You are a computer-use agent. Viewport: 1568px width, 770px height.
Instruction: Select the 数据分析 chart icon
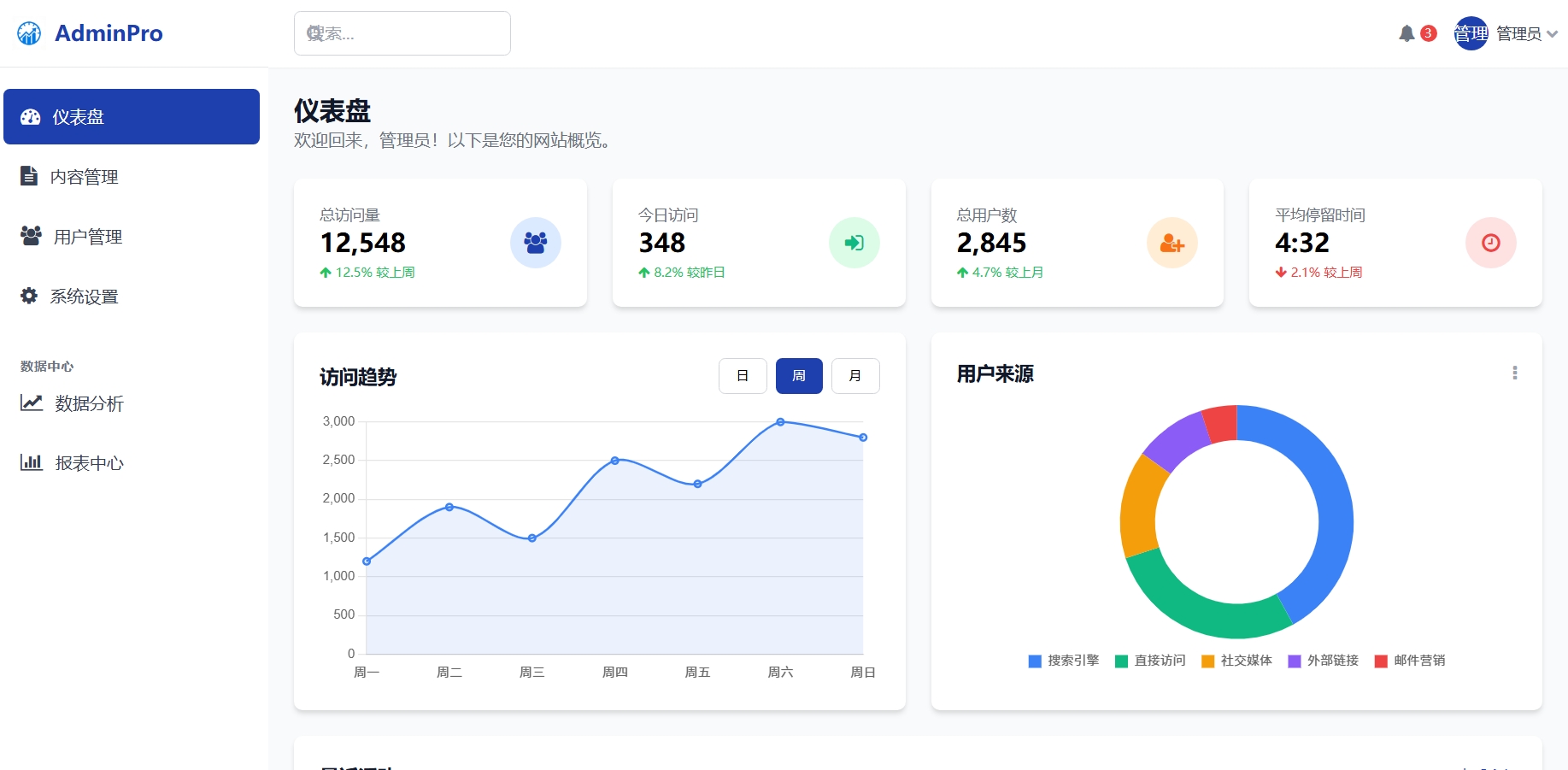point(30,403)
